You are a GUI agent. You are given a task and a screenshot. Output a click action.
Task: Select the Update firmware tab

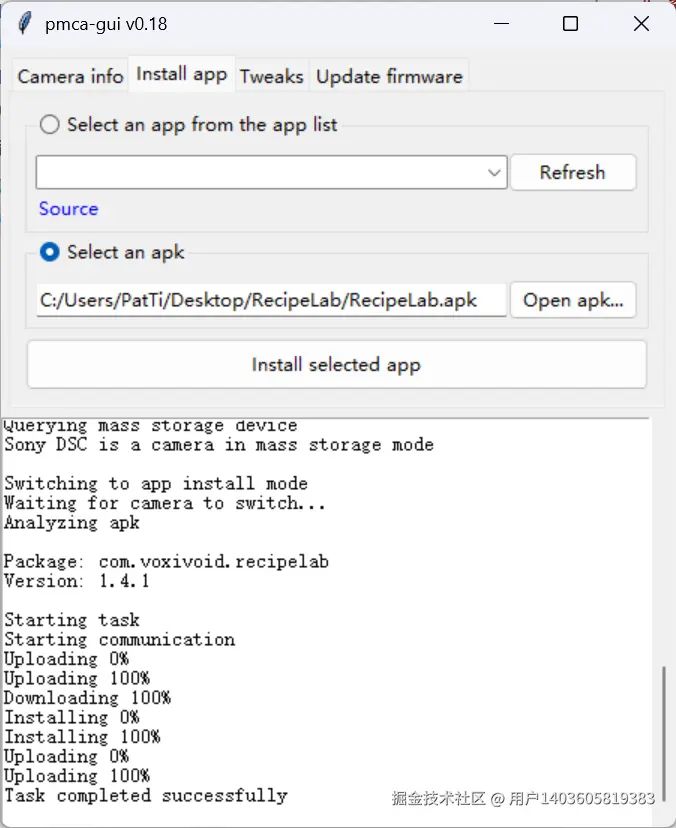tap(389, 77)
